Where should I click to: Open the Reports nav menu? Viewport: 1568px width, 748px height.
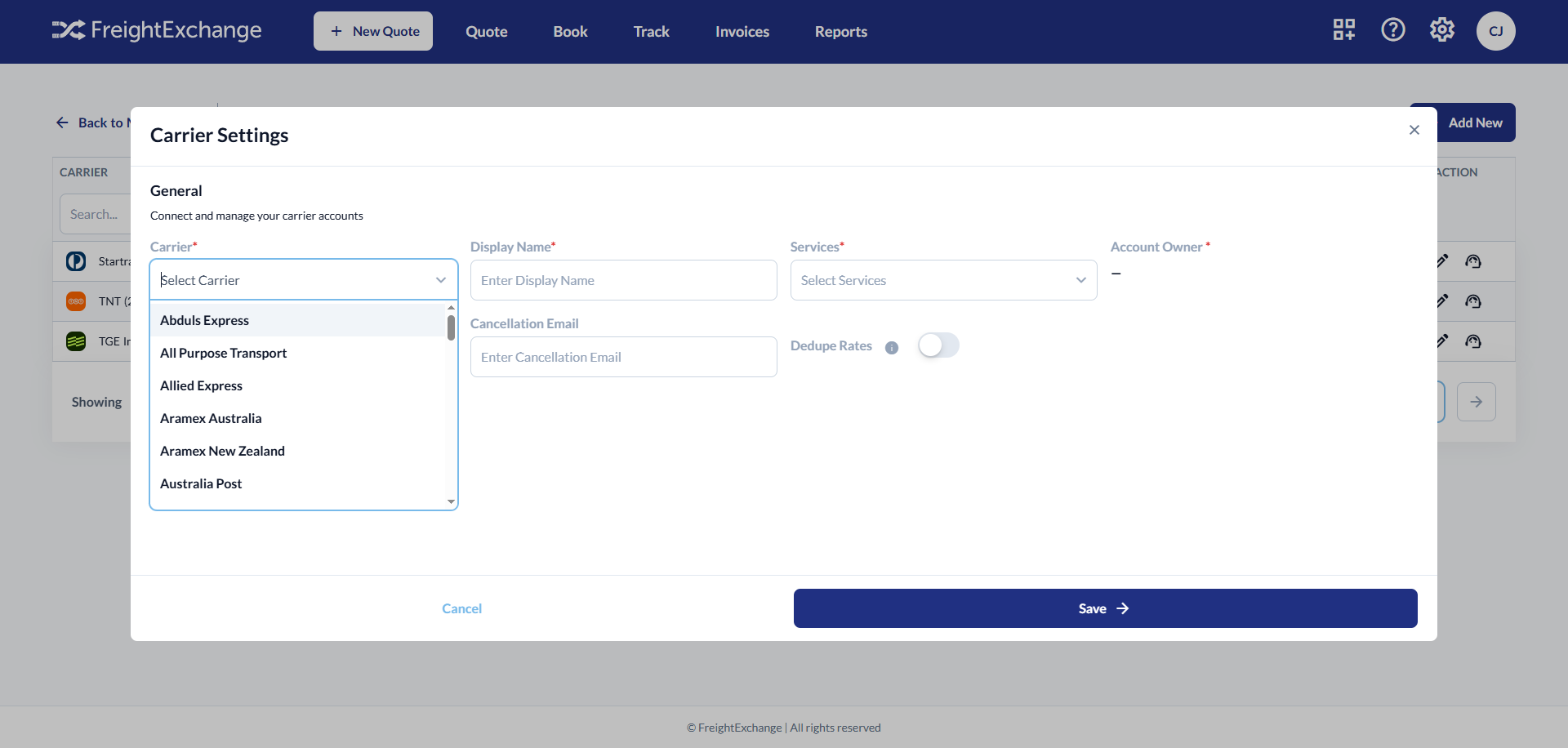coord(841,31)
